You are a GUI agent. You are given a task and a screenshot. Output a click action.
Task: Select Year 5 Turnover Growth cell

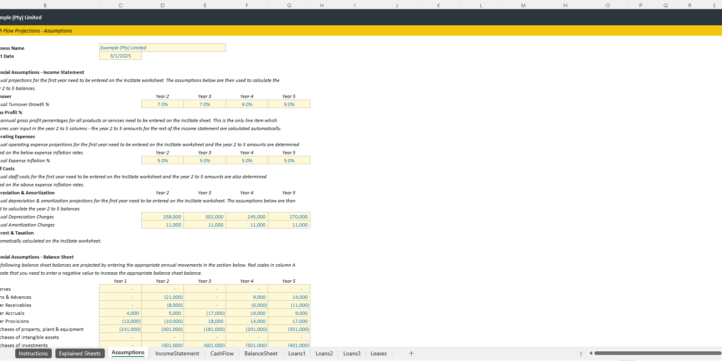[289, 104]
